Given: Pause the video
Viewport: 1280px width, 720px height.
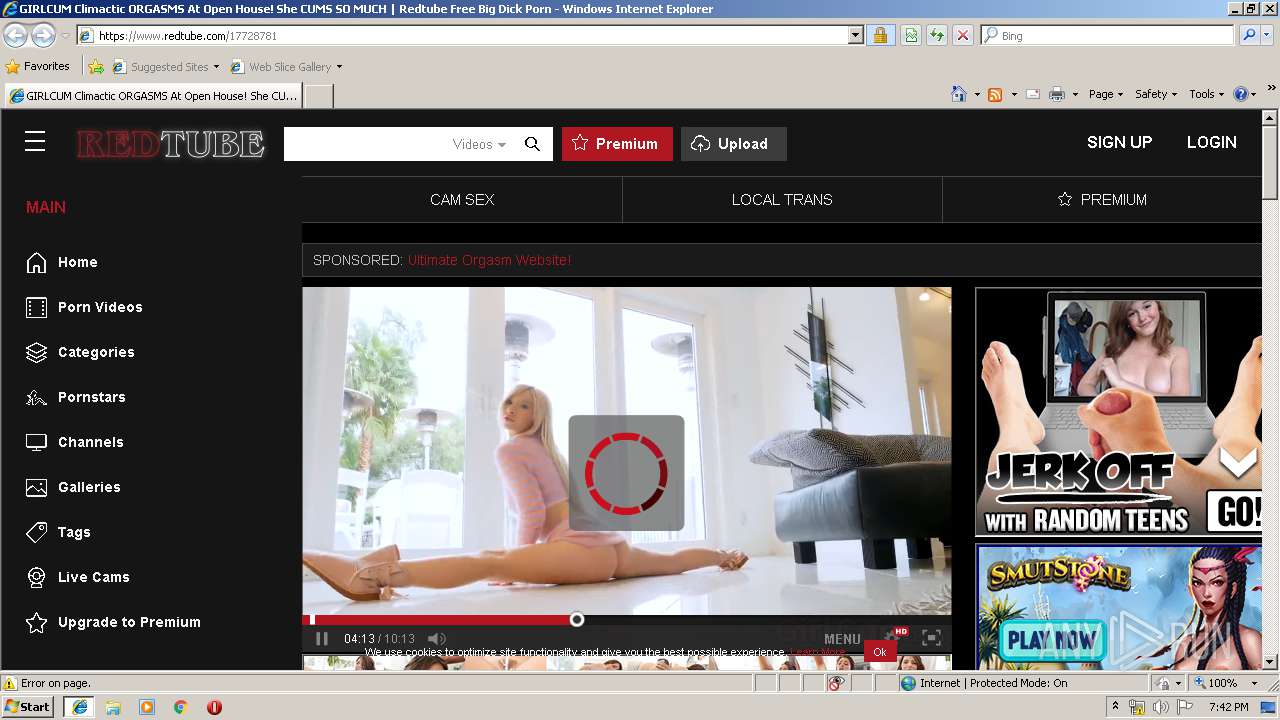Looking at the screenshot, I should pyautogui.click(x=322, y=638).
